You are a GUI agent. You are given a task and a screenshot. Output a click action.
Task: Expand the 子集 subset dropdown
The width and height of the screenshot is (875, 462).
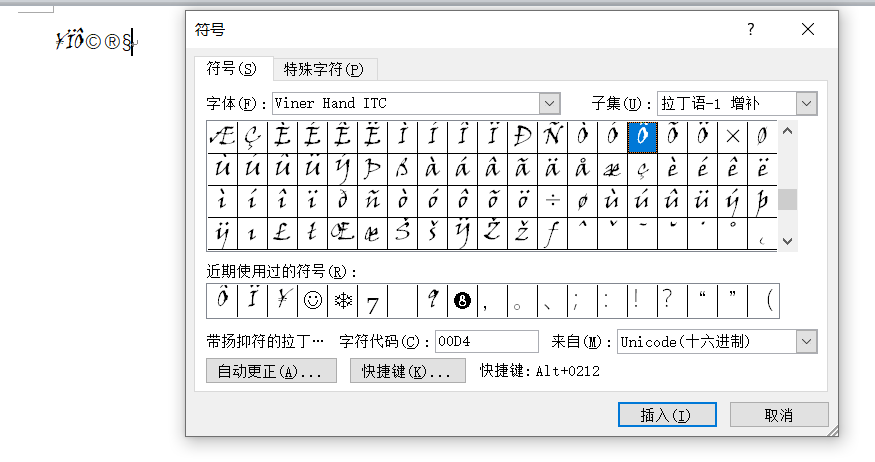[x=807, y=103]
